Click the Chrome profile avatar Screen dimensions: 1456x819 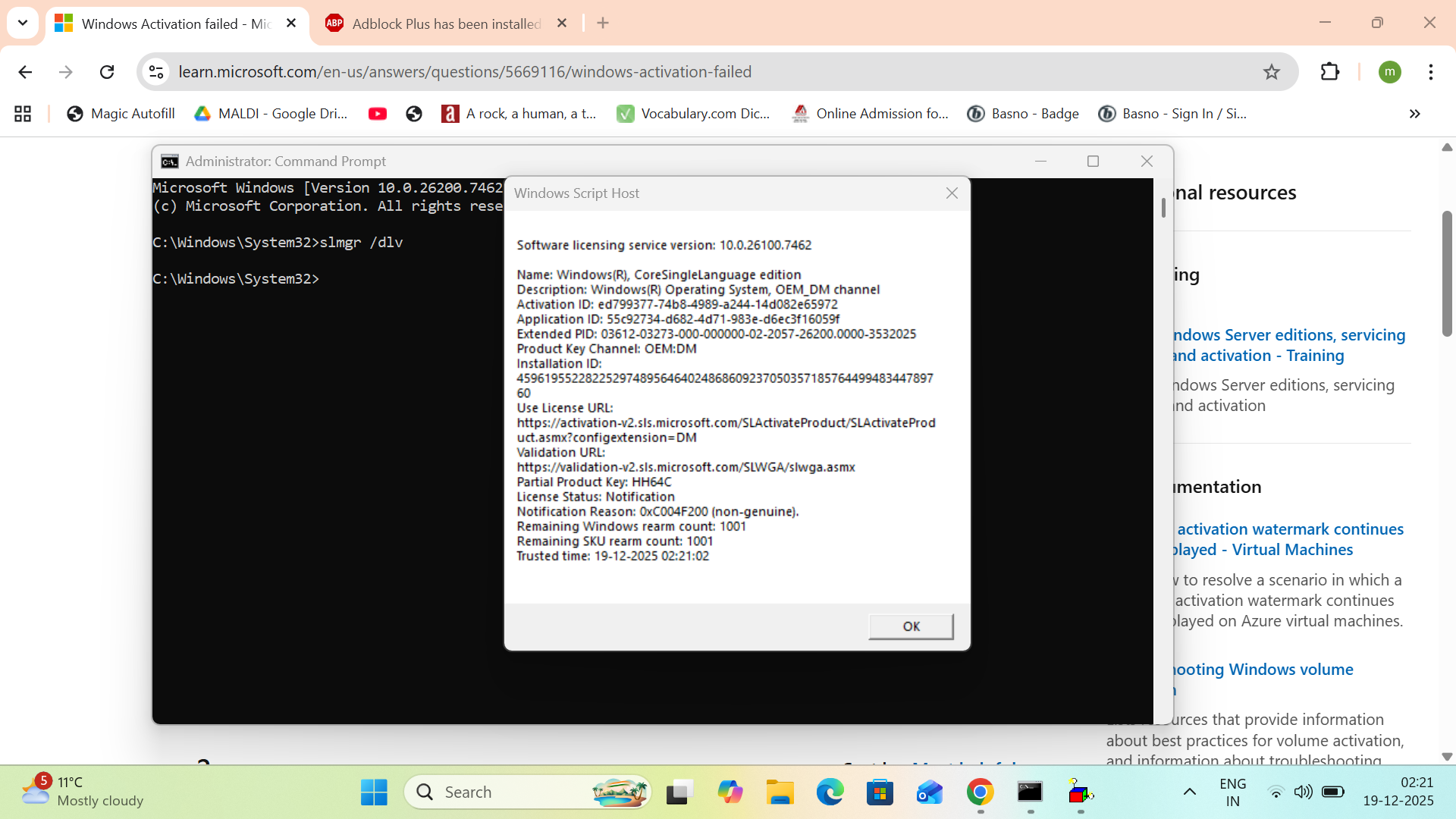point(1391,71)
